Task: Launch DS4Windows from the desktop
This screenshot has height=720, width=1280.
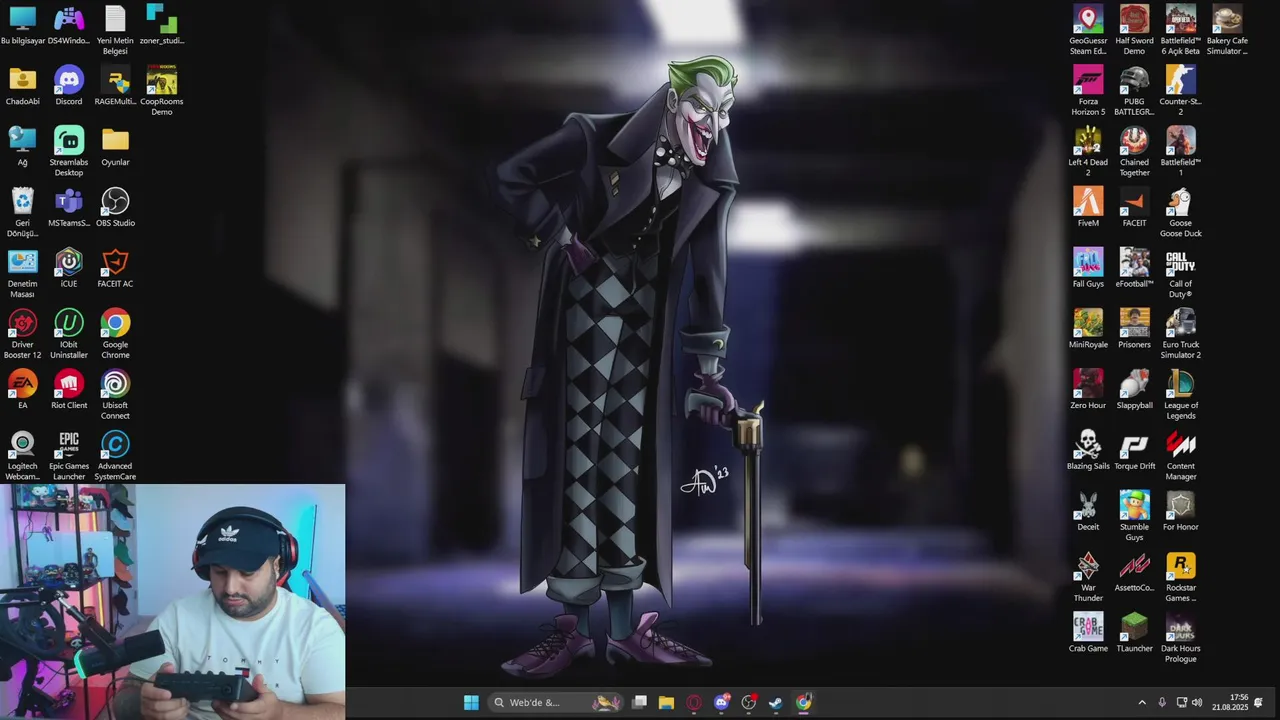Action: coord(69,26)
